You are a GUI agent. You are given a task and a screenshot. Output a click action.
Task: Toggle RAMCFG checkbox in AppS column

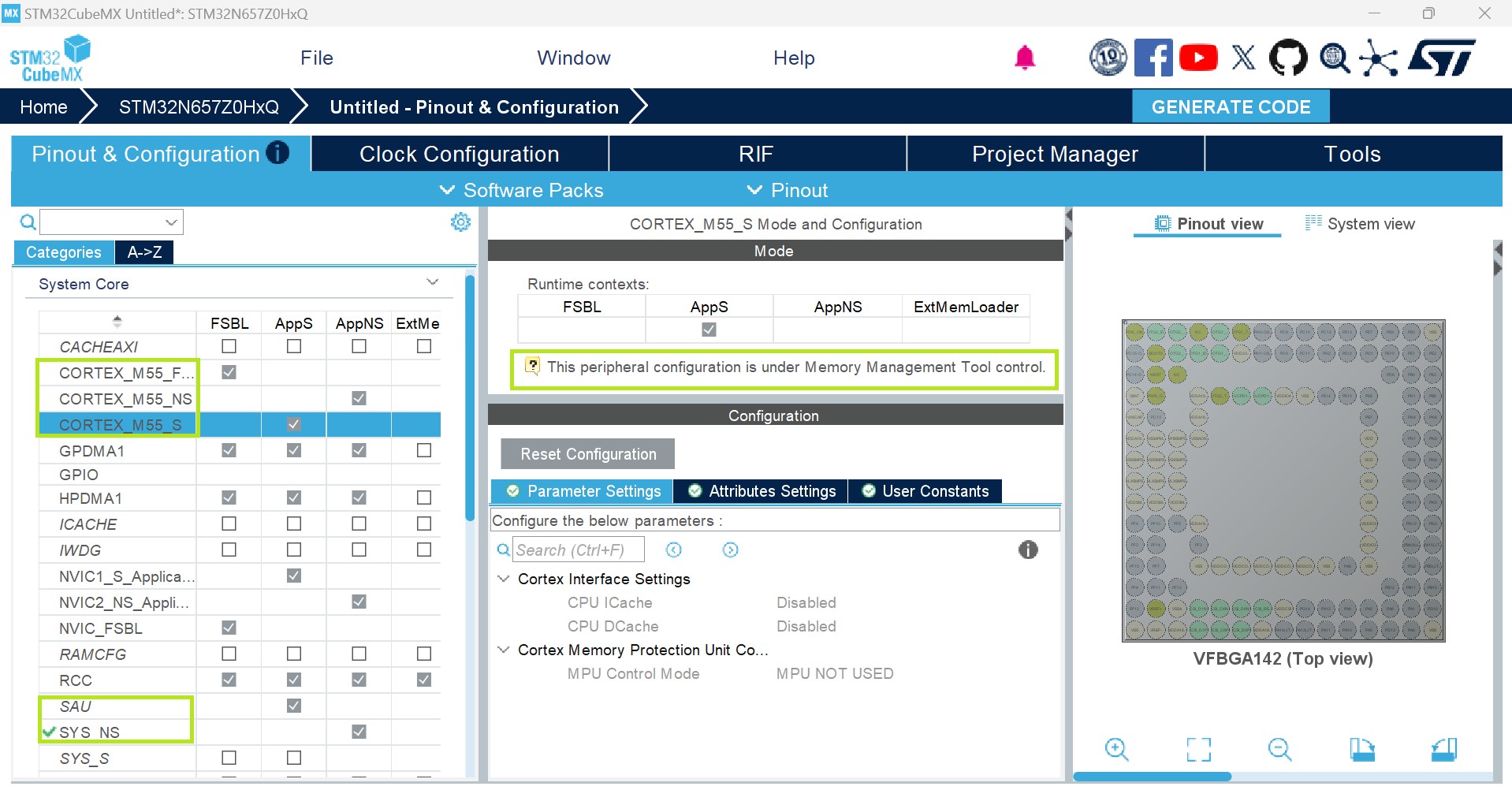293,654
